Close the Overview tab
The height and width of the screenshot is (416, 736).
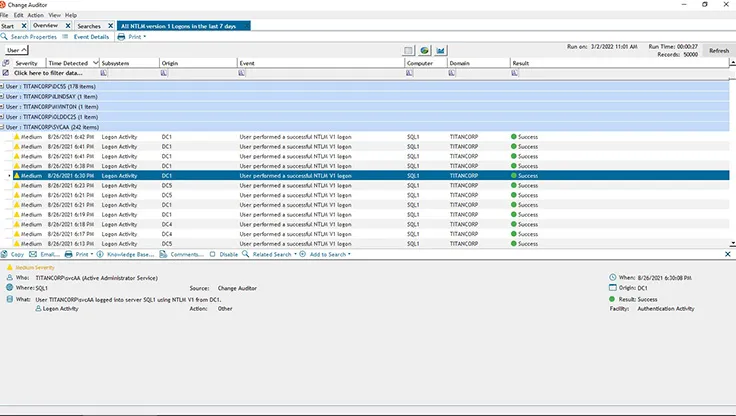[68, 26]
